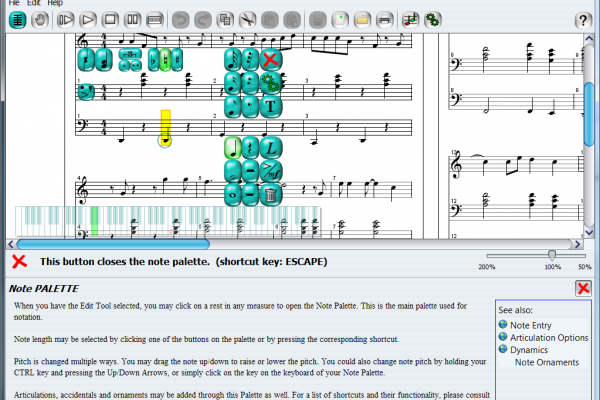600x400 pixels.
Task: Open the Help menu
Action: pyautogui.click(x=55, y=4)
